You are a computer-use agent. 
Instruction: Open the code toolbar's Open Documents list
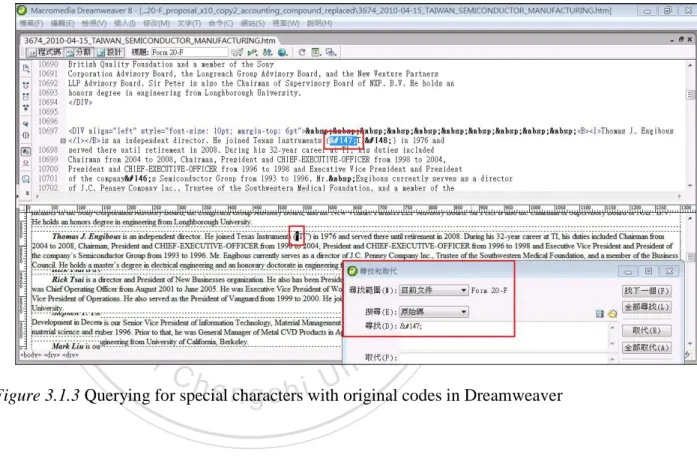pyautogui.click(x=26, y=68)
